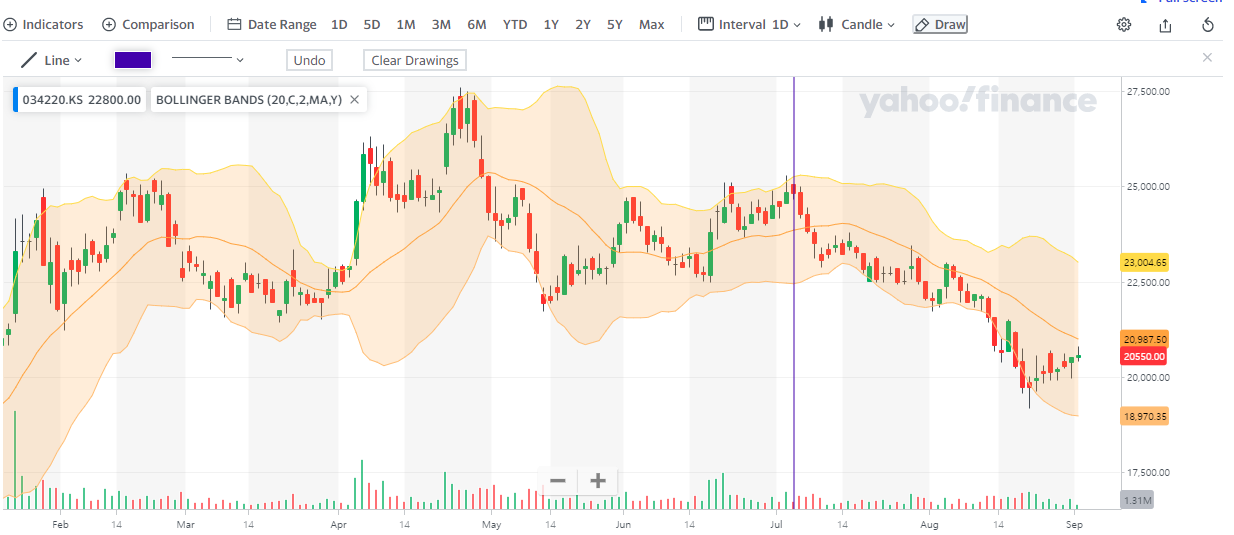The image size is (1234, 535).
Task: Click the calendar icon for Date Range
Action: pos(234,24)
